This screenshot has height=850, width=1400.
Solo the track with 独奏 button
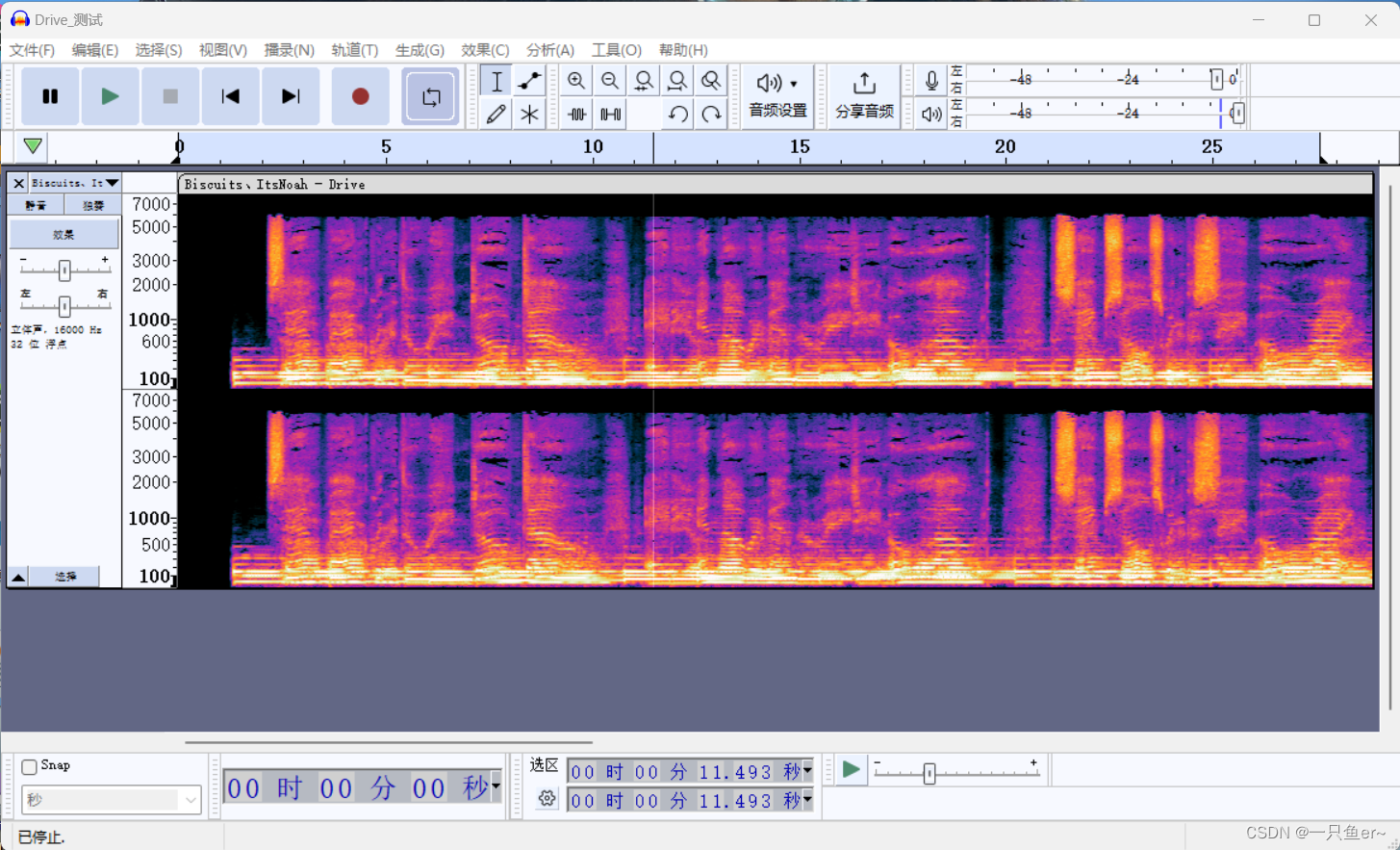click(x=92, y=205)
